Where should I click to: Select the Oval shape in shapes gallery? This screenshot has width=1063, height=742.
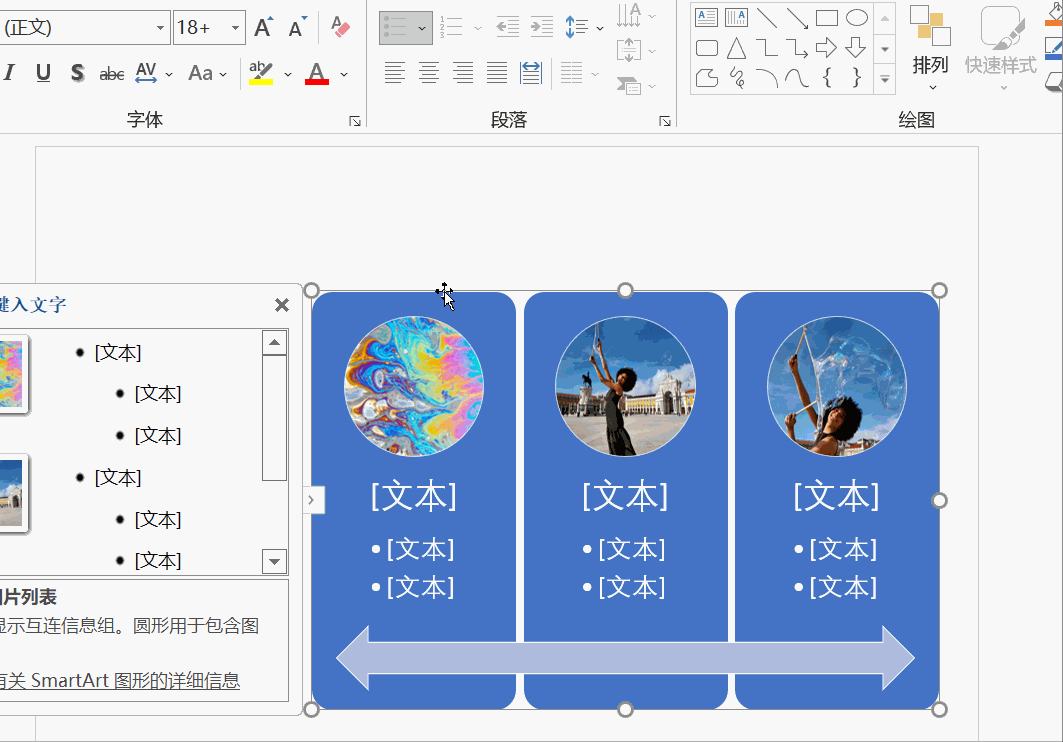click(x=856, y=17)
